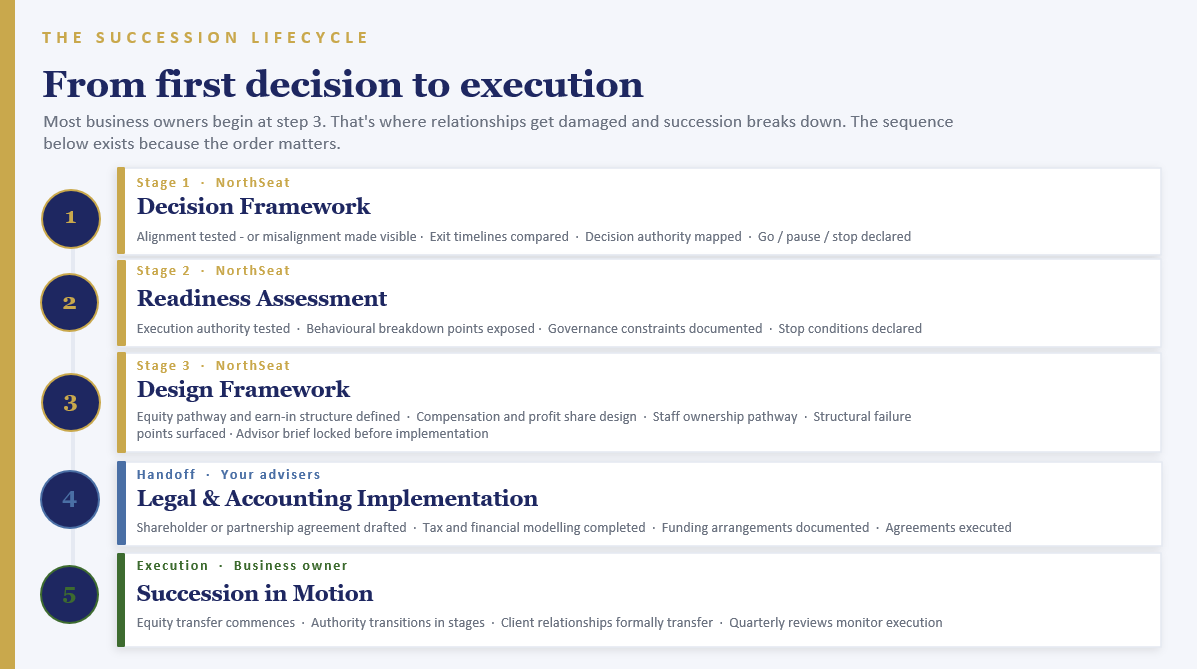
Task: Select the 'Stage 3 · NorthSeat' label
Action: coord(213,366)
